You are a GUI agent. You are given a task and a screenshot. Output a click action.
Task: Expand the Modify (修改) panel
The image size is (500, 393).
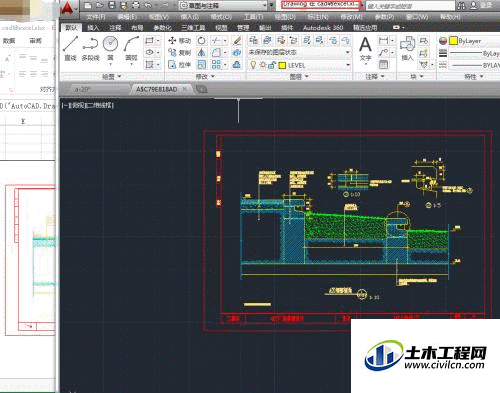tap(205, 77)
